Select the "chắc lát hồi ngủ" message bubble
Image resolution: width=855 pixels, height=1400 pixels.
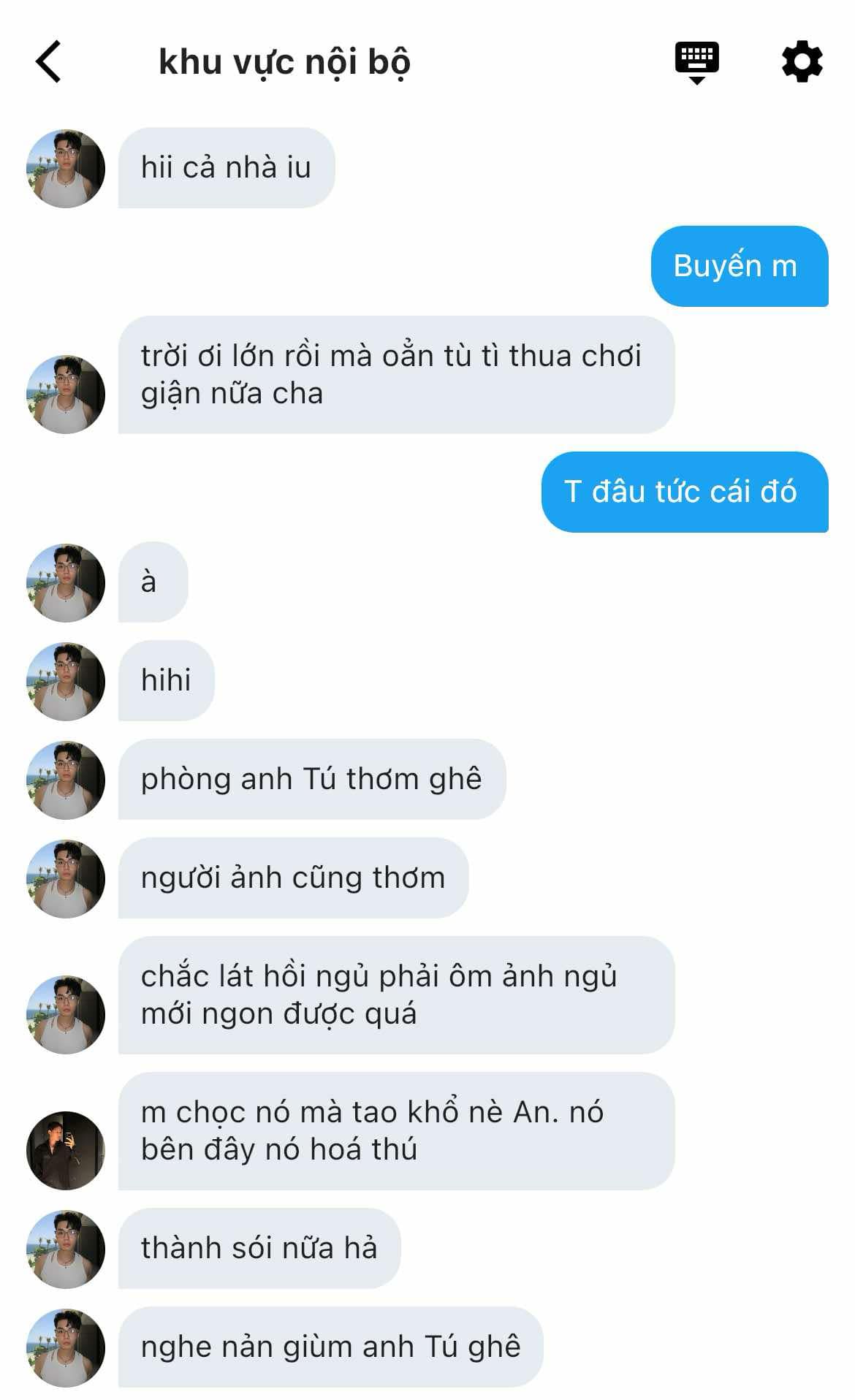396,995
